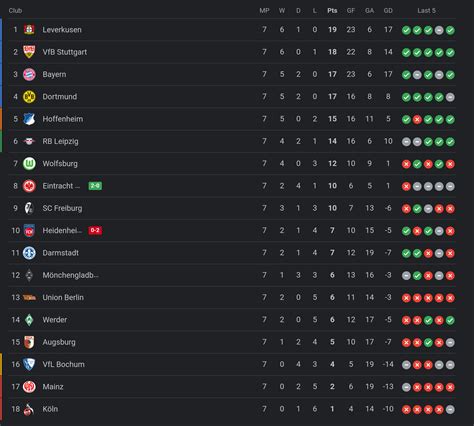Click the Leverkusen club crest

click(29, 30)
